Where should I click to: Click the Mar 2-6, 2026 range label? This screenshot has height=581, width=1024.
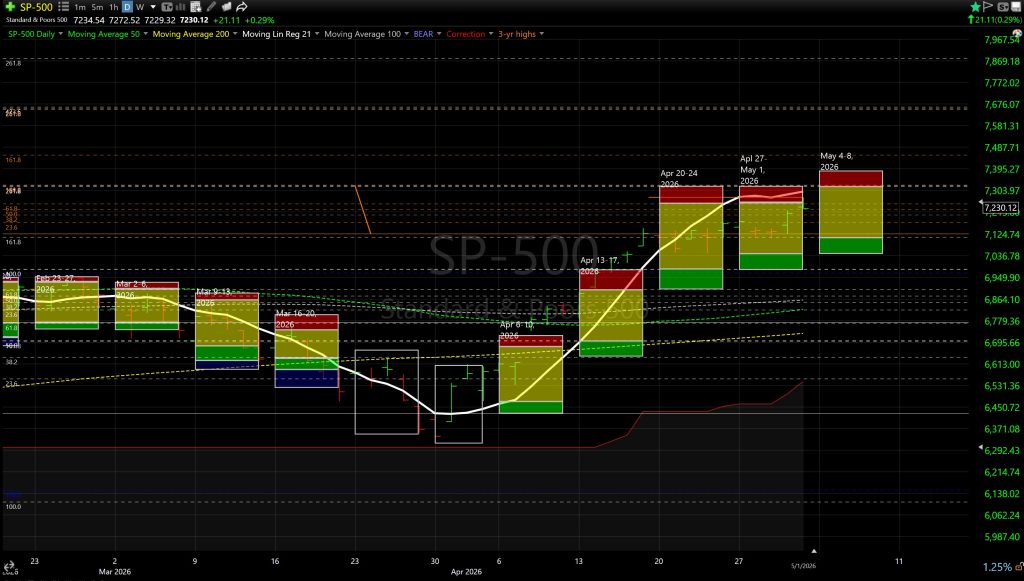pos(131,289)
